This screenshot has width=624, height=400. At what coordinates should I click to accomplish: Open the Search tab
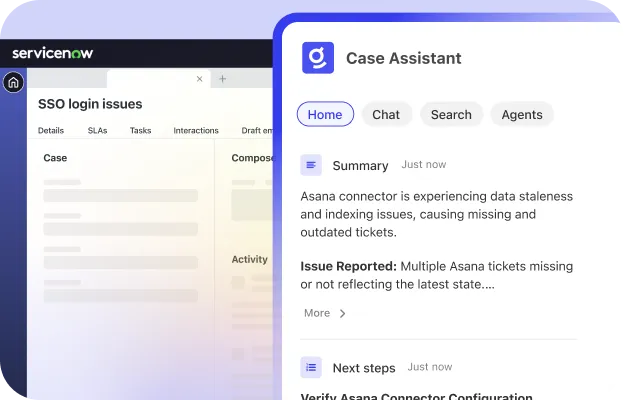click(451, 114)
